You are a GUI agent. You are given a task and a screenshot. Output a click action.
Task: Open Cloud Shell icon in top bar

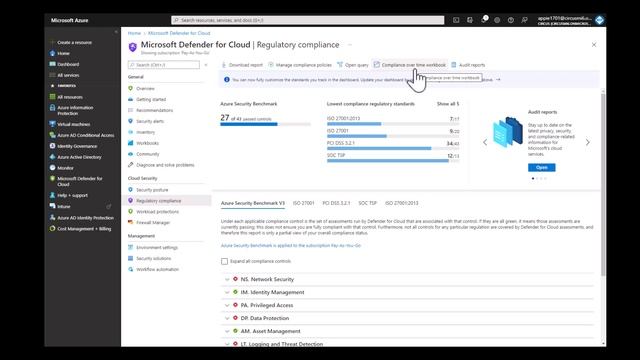coord(456,20)
